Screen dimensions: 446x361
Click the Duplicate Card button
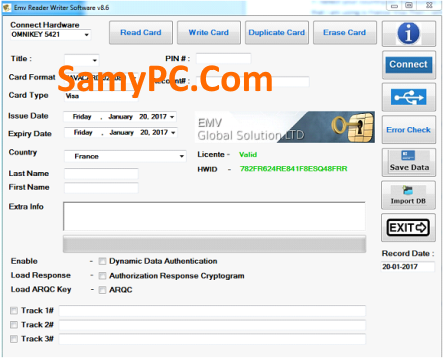coord(277,33)
